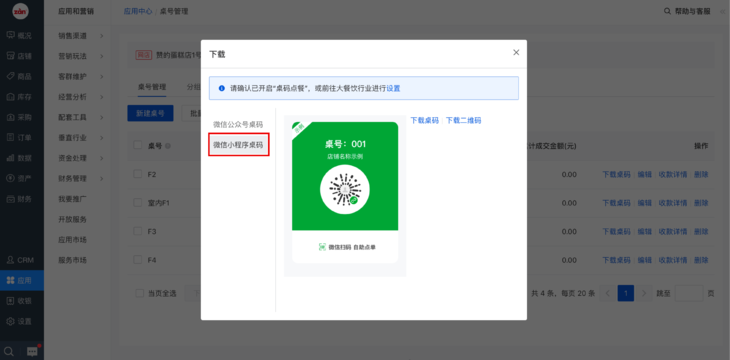730x360 pixels.
Task: Click next page arrow in pagination
Action: coord(644,293)
